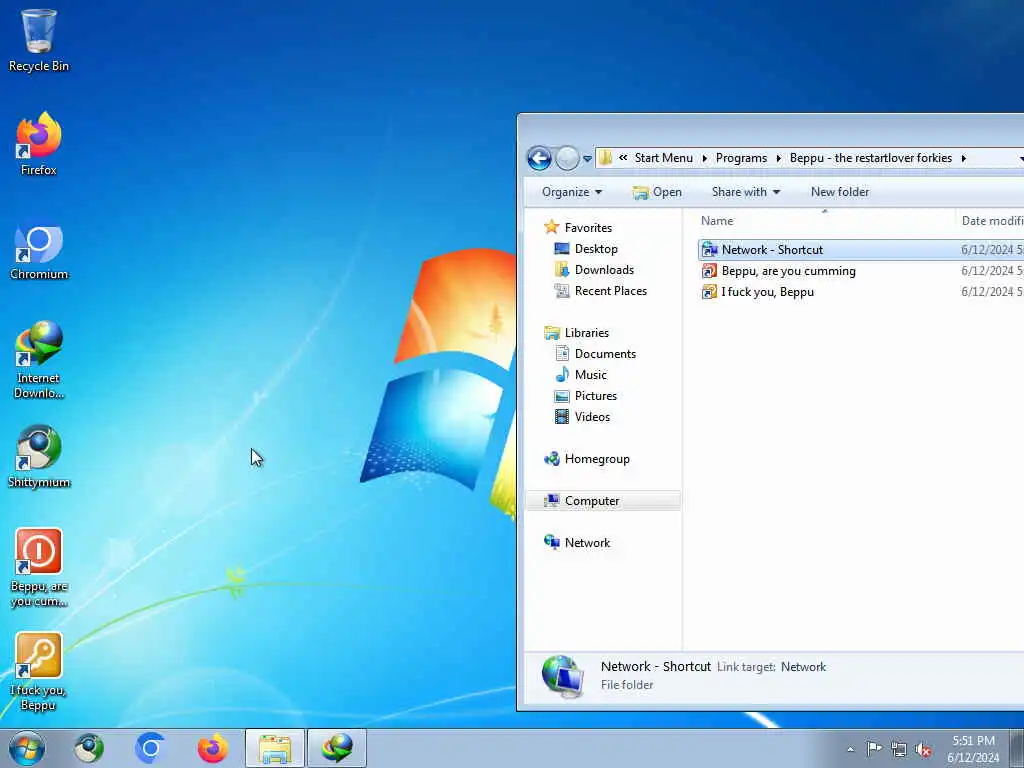Click the Open toolbar button
Image resolution: width=1024 pixels, height=768 pixels.
658,192
